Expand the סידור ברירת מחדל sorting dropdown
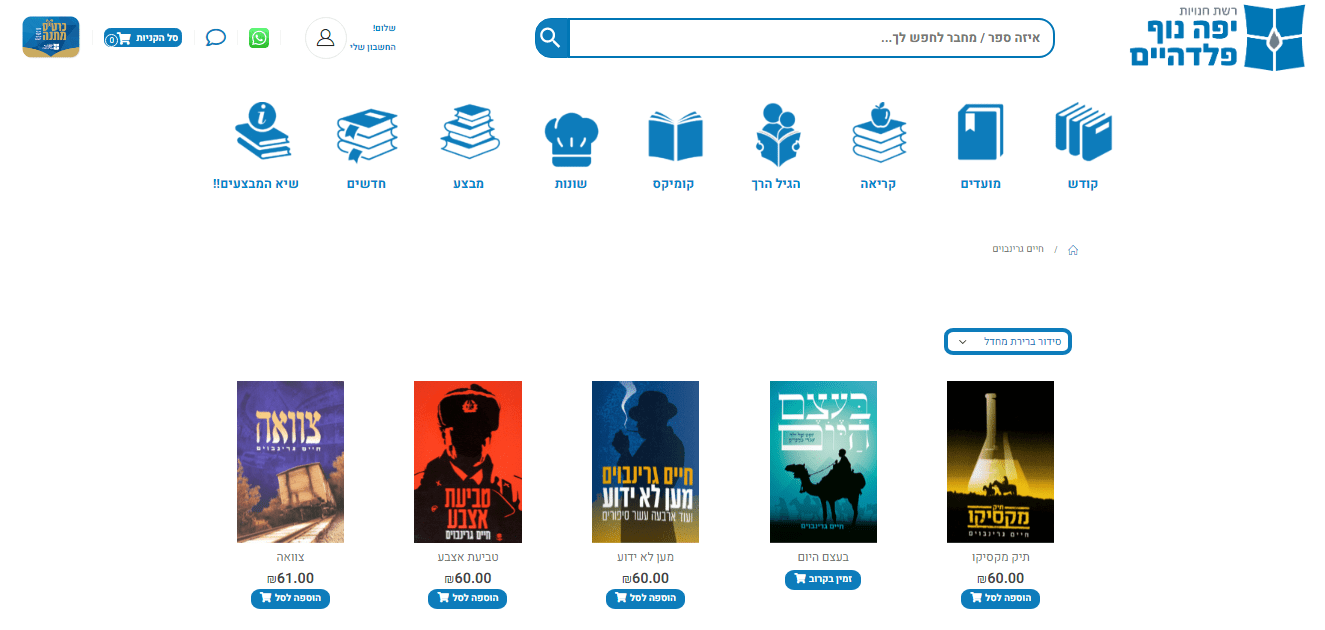1325x630 pixels. point(1008,341)
